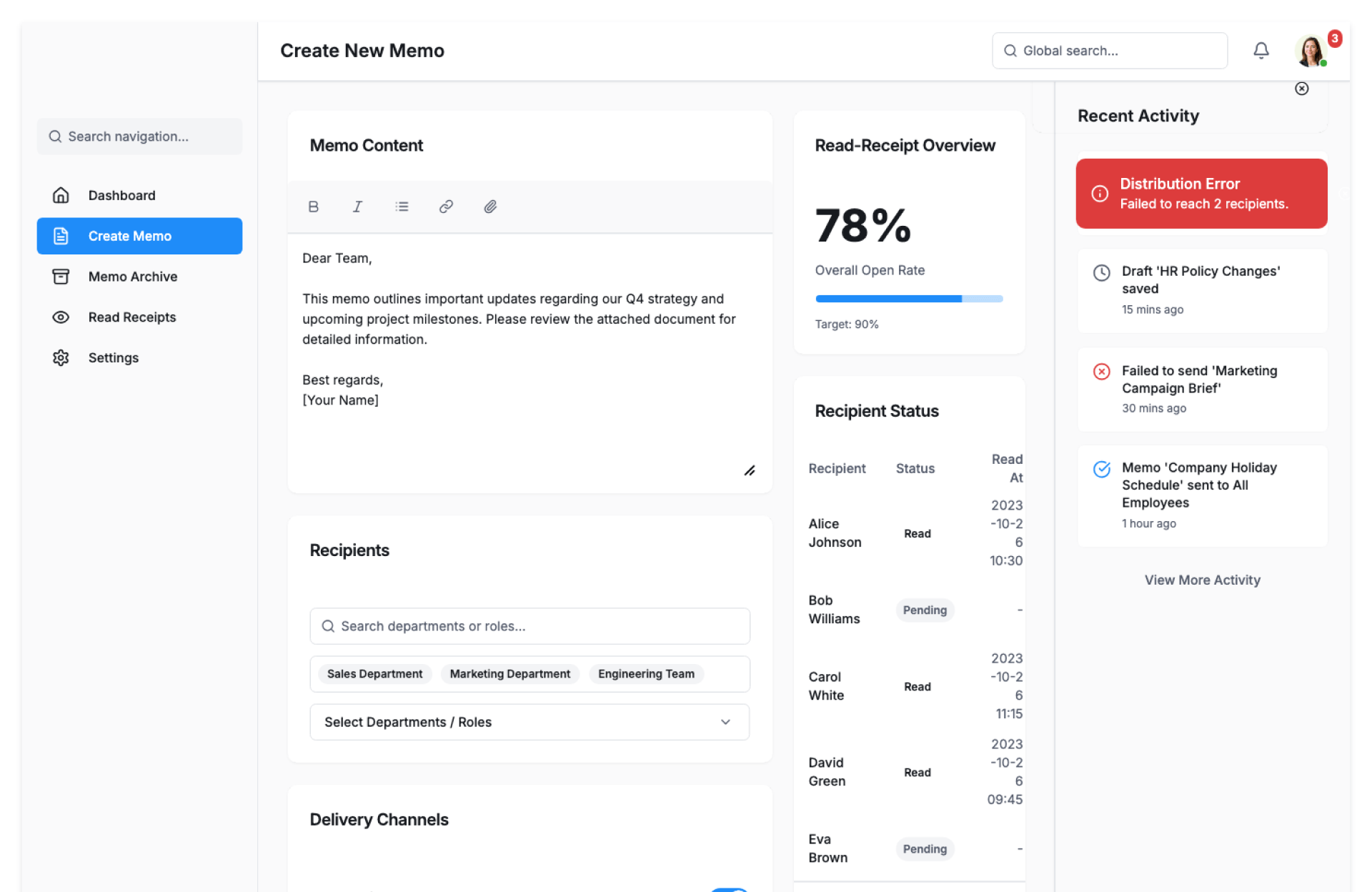The height and width of the screenshot is (892, 1372).
Task: Click the Distribution Error info icon
Action: (1100, 194)
